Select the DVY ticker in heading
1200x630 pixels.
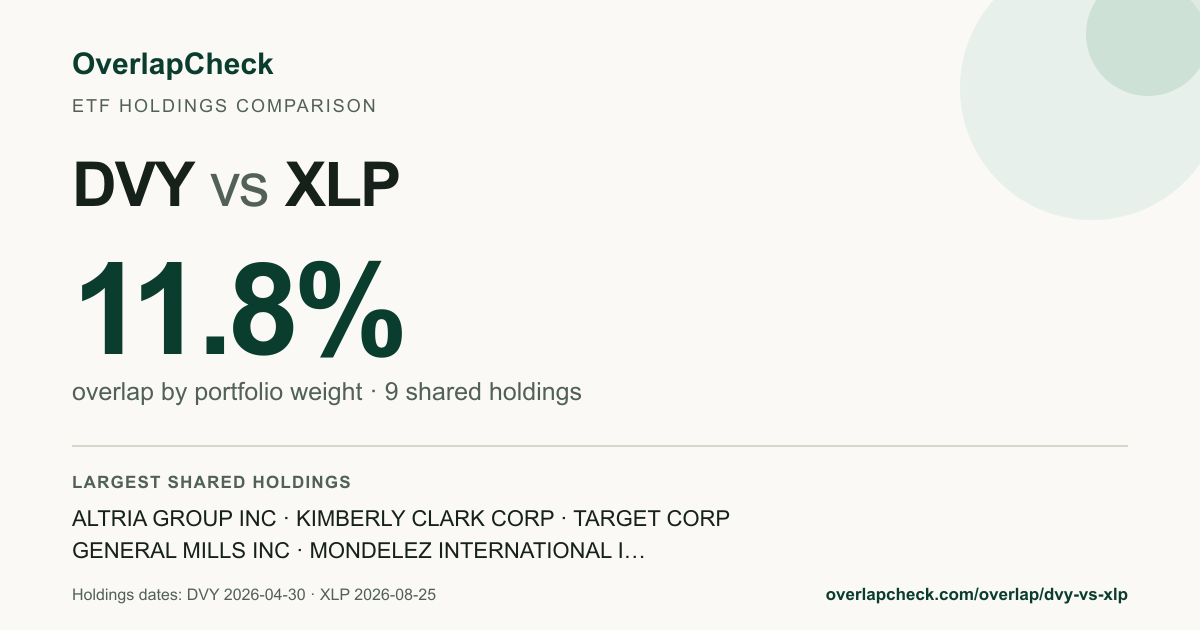tap(133, 184)
